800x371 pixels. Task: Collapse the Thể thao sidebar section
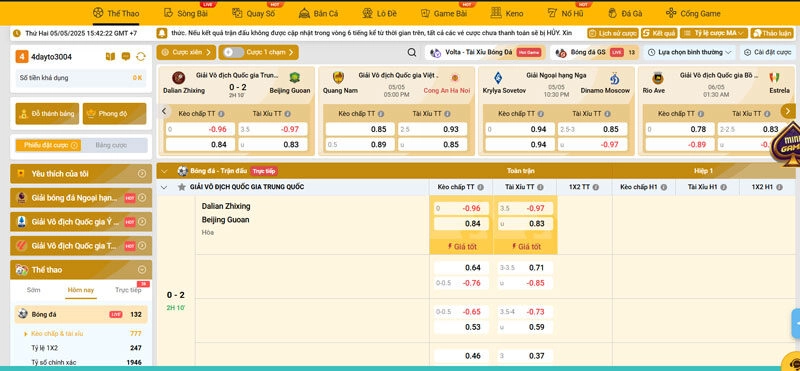click(x=142, y=269)
